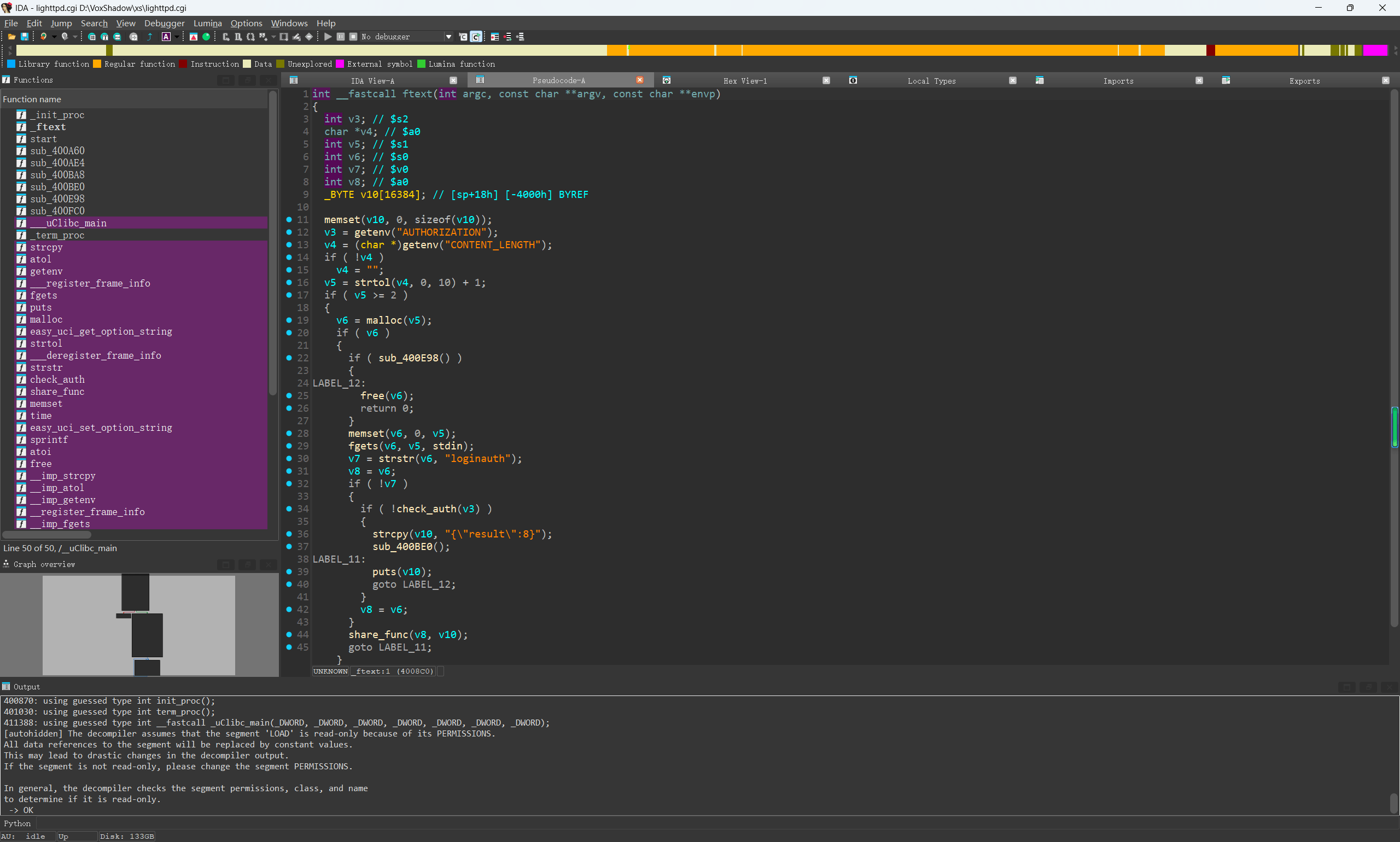Click the C toolbar icon beside the debugger dropdown
This screenshot has height=842, width=1400.
[463, 37]
